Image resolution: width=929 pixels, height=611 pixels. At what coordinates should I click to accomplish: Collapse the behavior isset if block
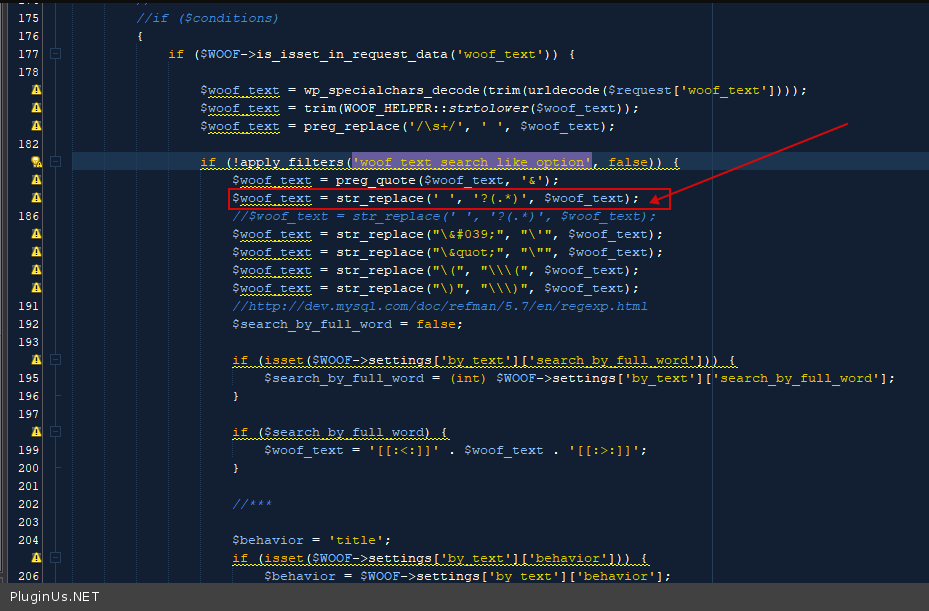(56, 558)
